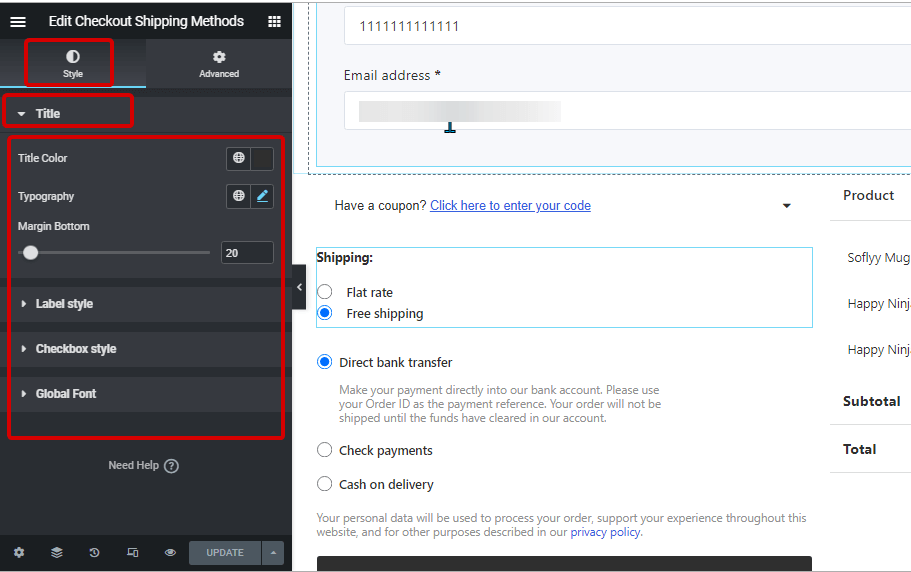The image size is (911, 572).
Task: Select Cash on delivery radio button
Action: [x=324, y=484]
